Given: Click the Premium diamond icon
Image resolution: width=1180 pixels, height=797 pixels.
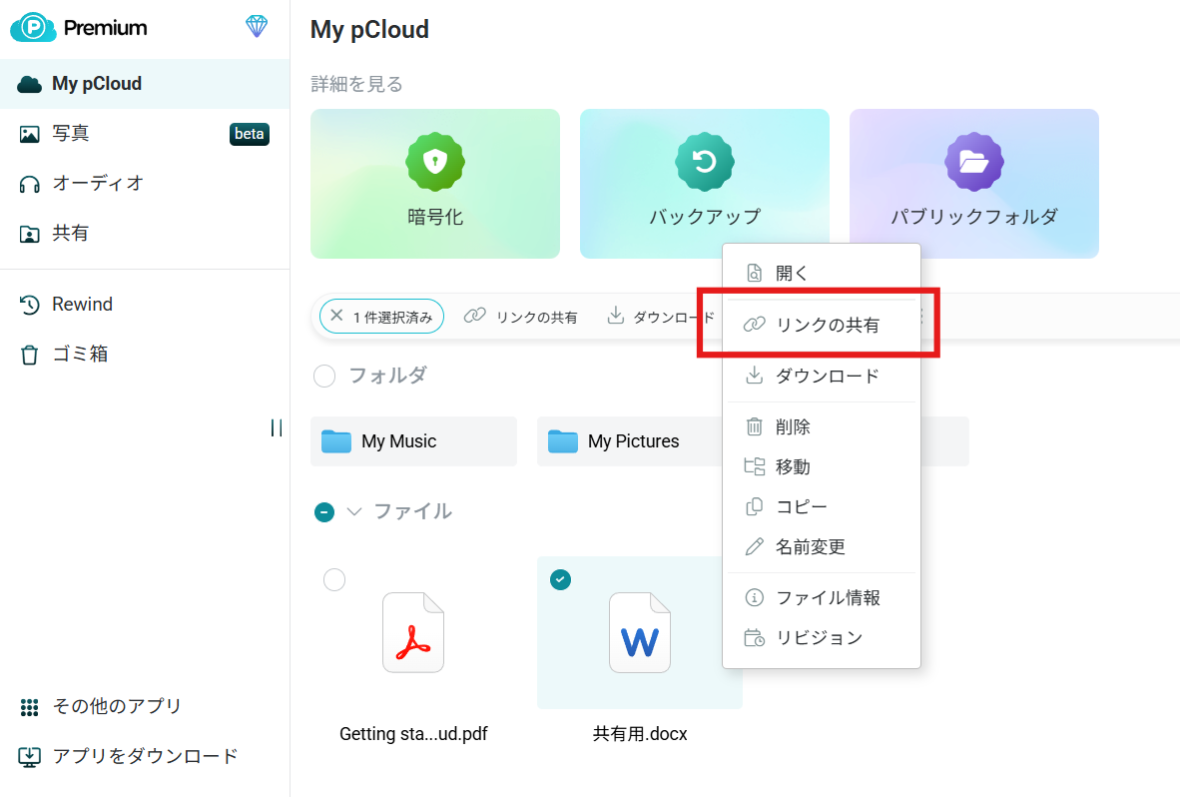Looking at the screenshot, I should click(257, 27).
